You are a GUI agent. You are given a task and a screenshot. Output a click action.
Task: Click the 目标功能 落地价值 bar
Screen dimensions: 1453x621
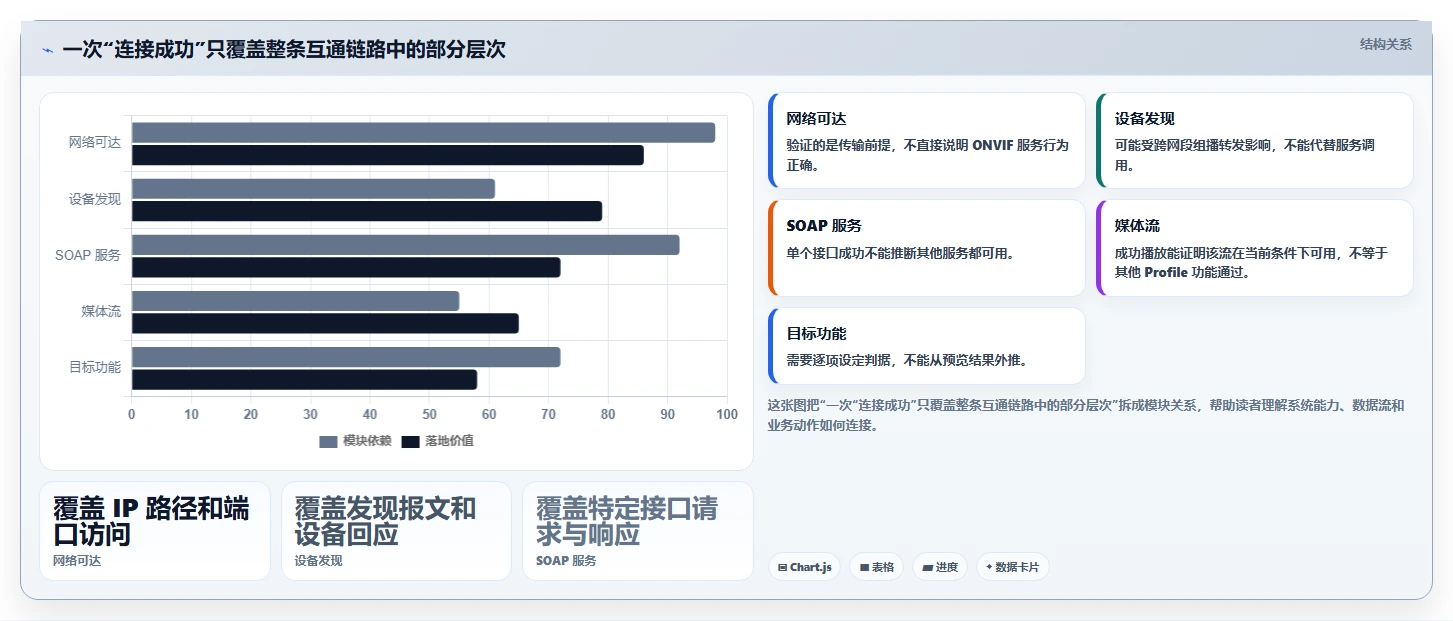304,379
